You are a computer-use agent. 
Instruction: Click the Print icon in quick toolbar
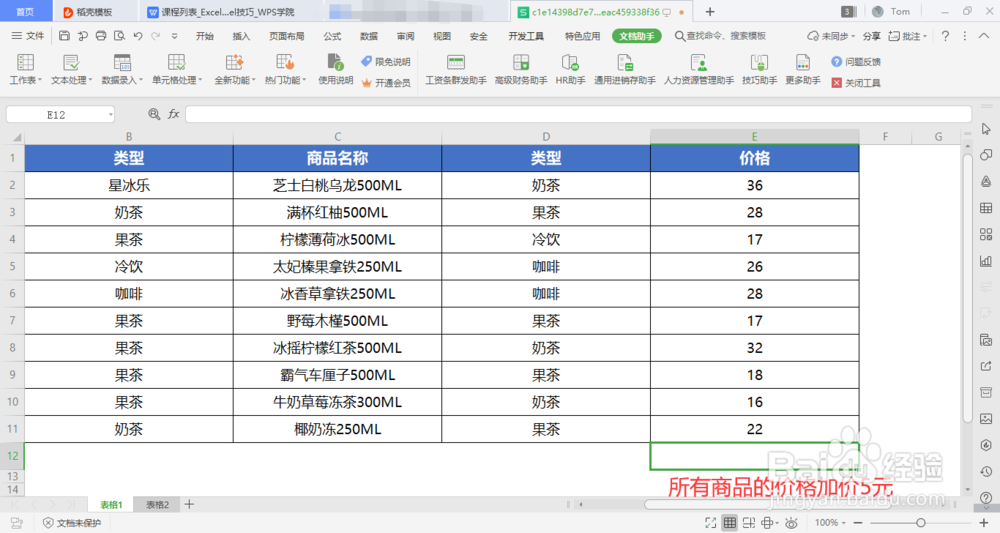click(x=101, y=36)
